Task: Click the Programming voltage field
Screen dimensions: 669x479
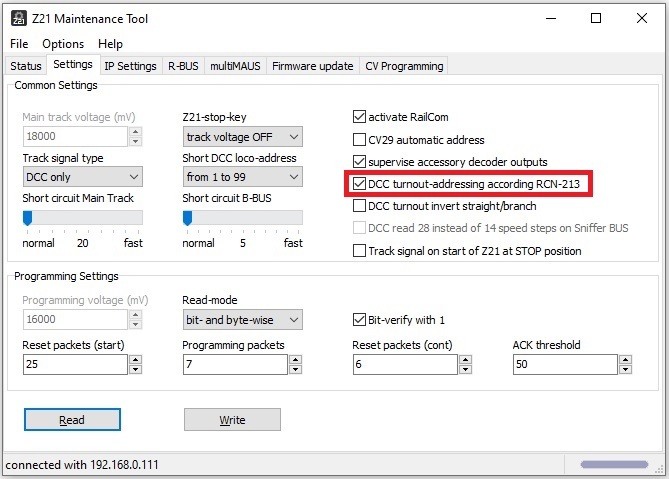Action: 76,319
